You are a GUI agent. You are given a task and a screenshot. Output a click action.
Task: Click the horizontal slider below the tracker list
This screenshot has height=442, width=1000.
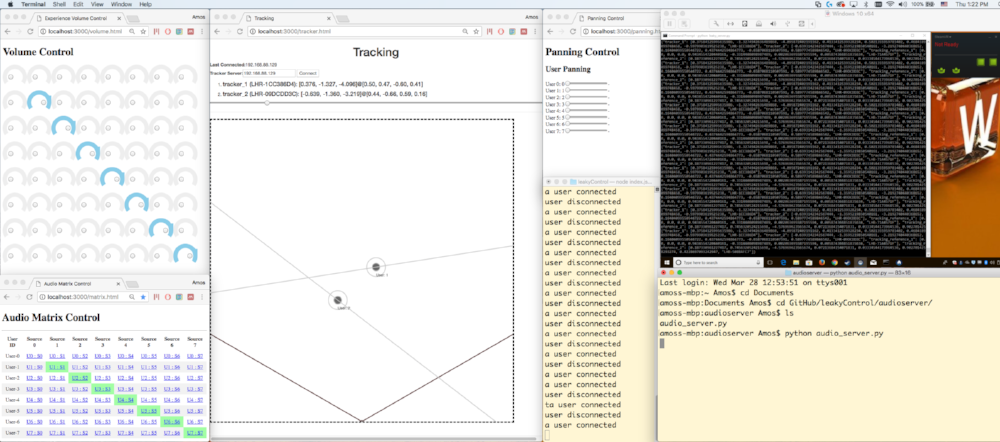376,103
